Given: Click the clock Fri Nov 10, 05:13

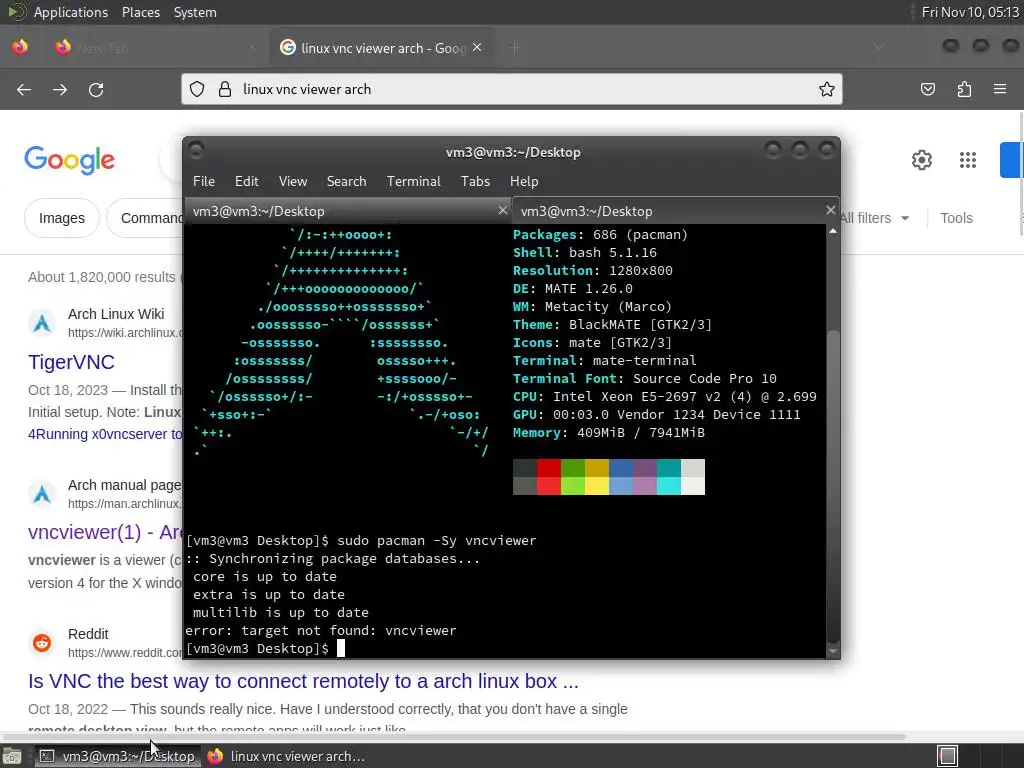Looking at the screenshot, I should pos(970,12).
